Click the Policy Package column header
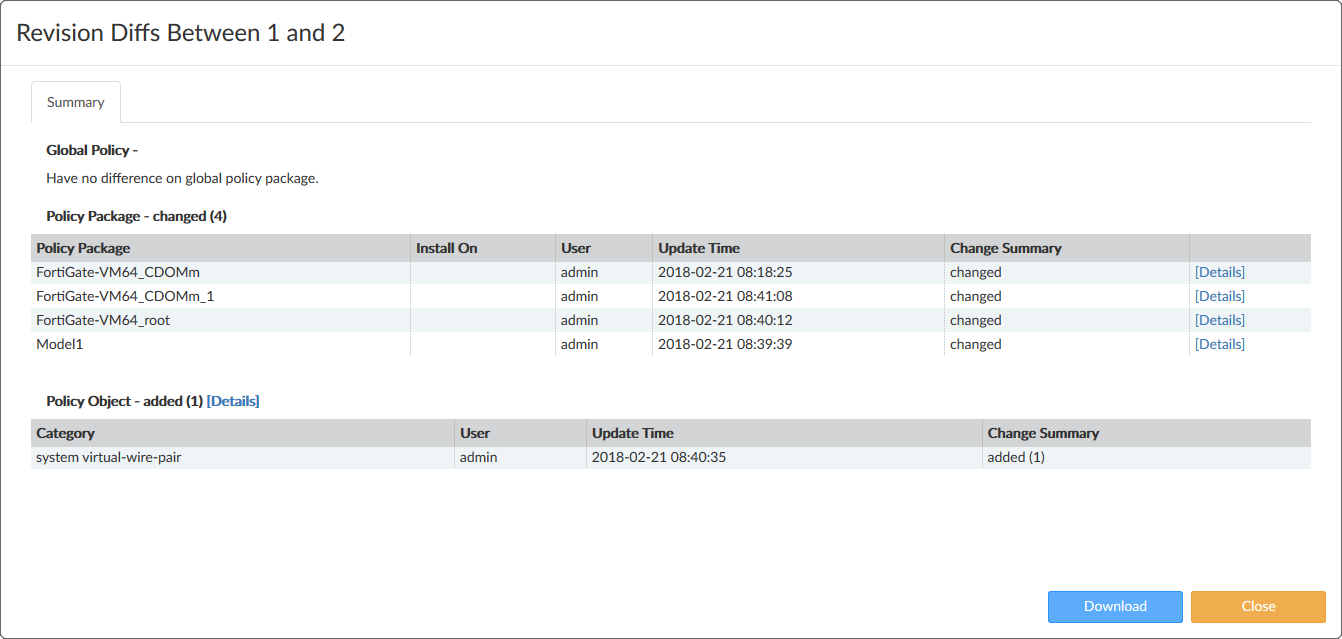Screen dimensions: 1342x639 (83, 248)
